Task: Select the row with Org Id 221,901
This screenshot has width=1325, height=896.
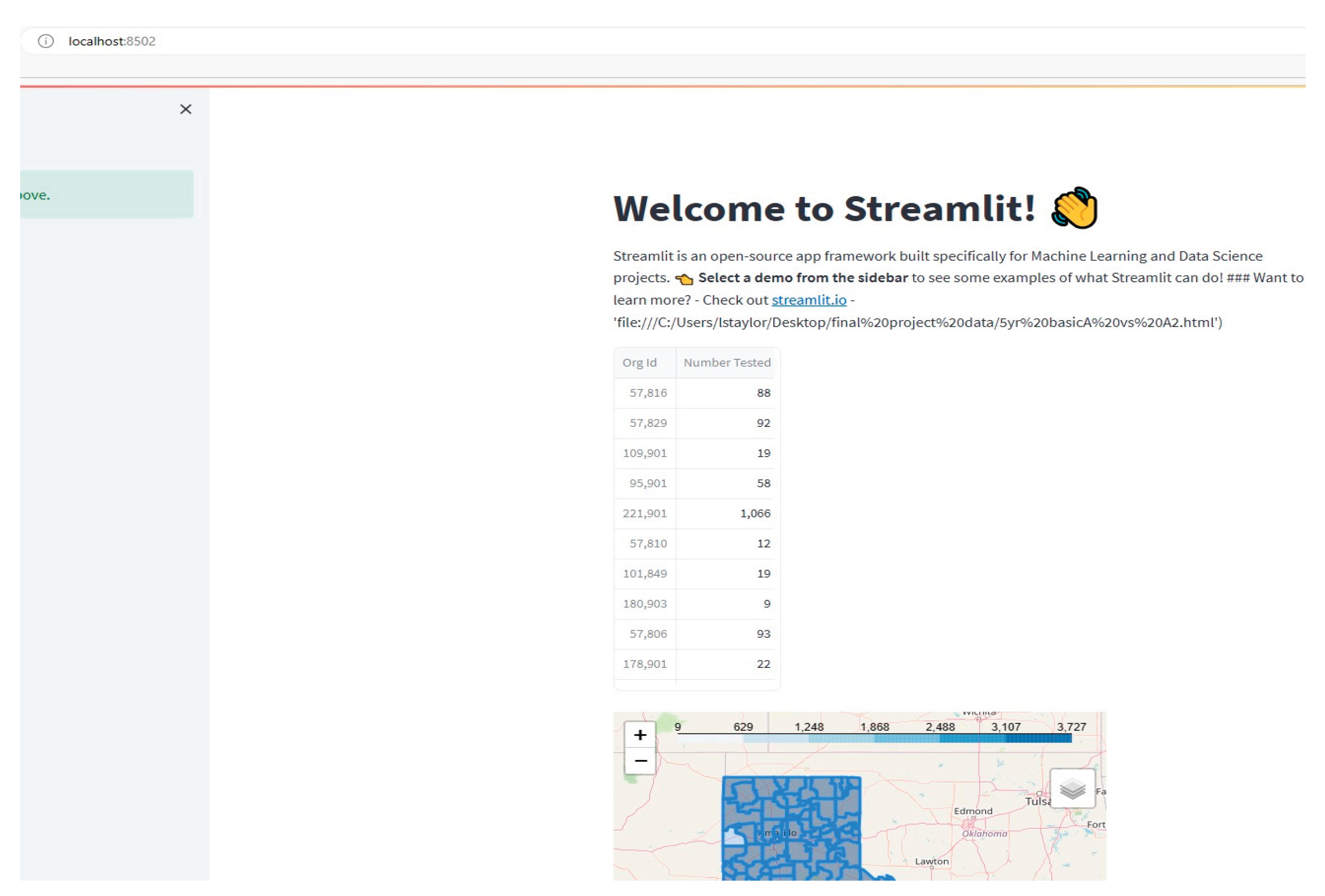Action: coord(644,513)
